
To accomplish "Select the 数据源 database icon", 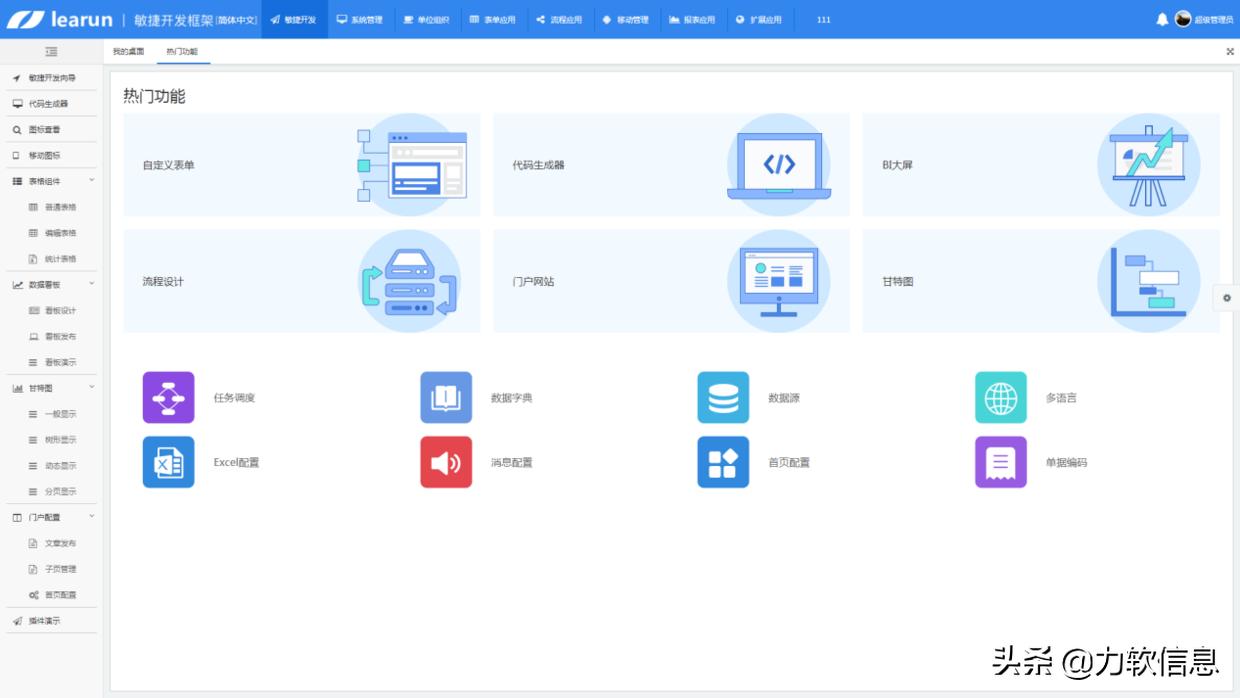I will pyautogui.click(x=722, y=397).
